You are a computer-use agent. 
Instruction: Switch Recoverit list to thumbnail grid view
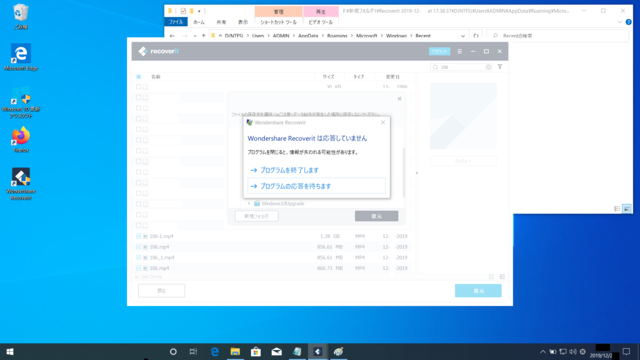click(x=491, y=277)
